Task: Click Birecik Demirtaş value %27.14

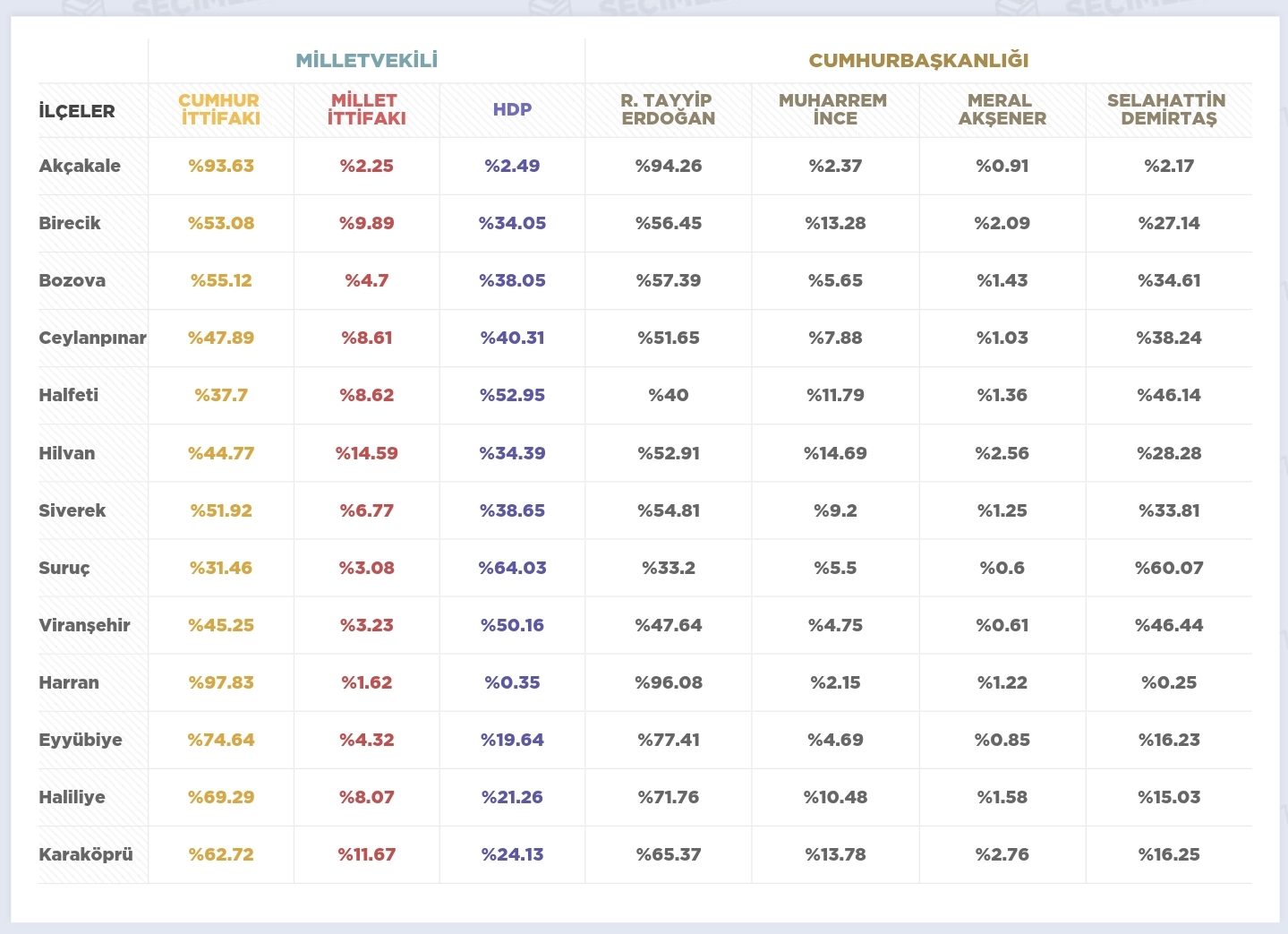Action: coord(1169,223)
